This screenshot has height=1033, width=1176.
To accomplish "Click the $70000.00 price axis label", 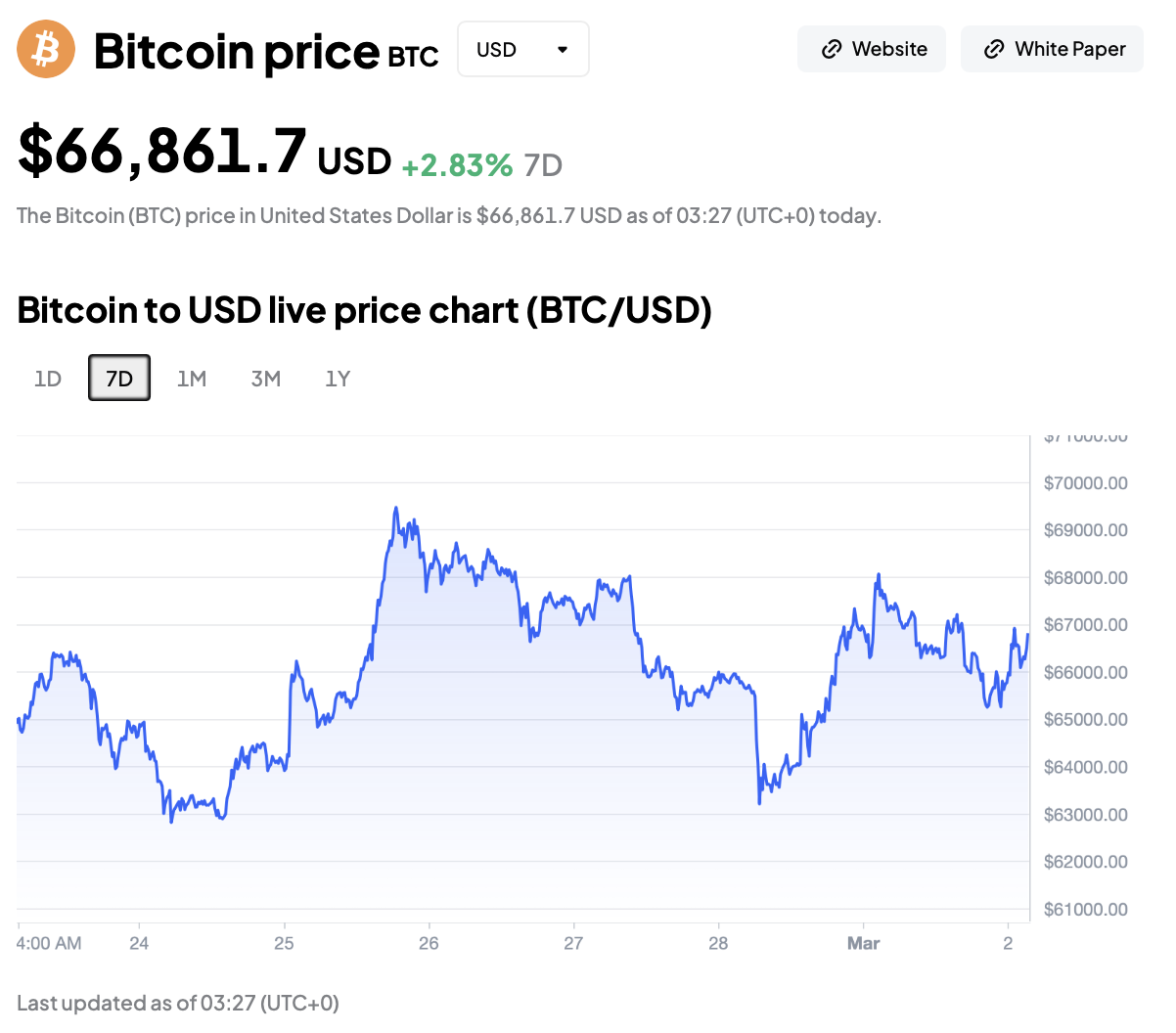I will [x=1085, y=483].
